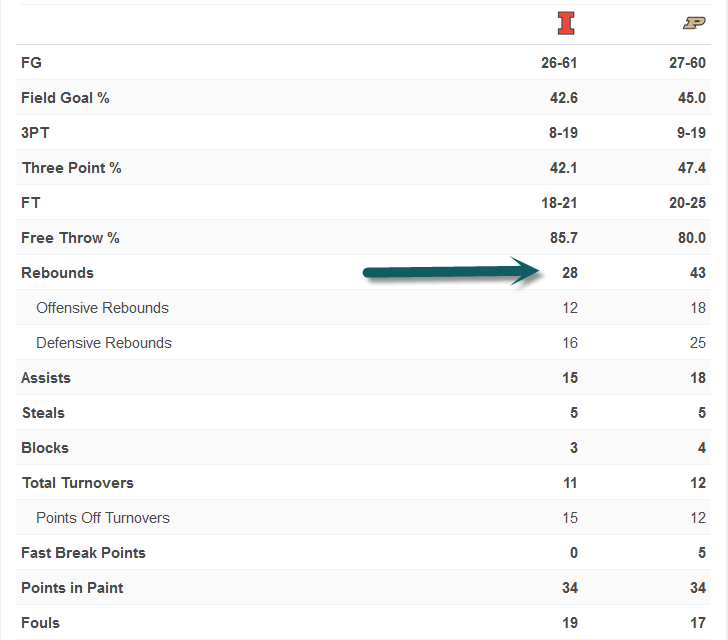This screenshot has width=728, height=640.
Task: Click the Offensive Rebounds sub-row label
Action: 102,308
